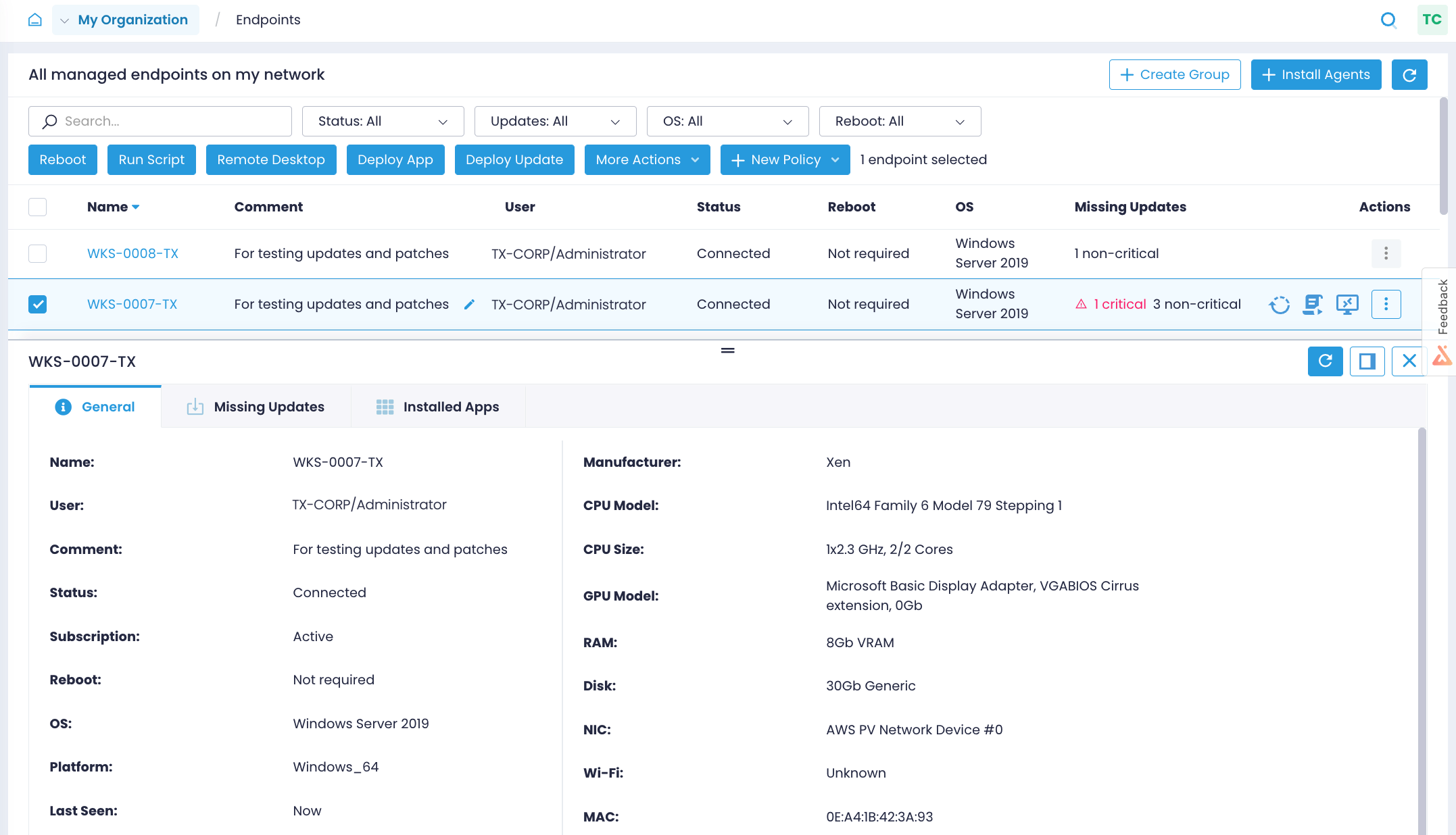Click the Deploy App button
Viewport: 1456px width, 835px height.
(395, 160)
